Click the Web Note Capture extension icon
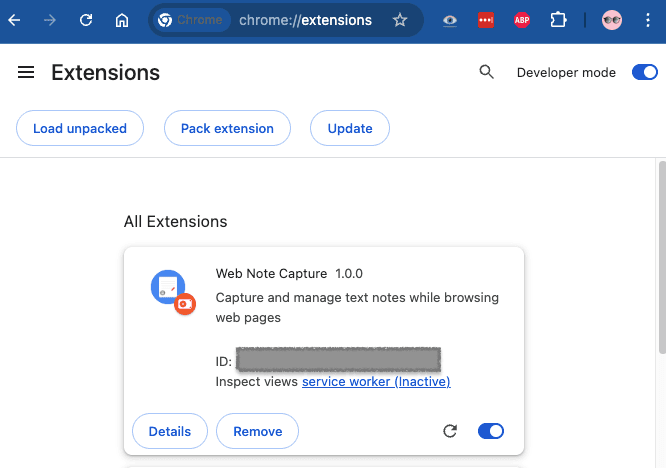The width and height of the screenshot is (666, 468). coord(173,292)
